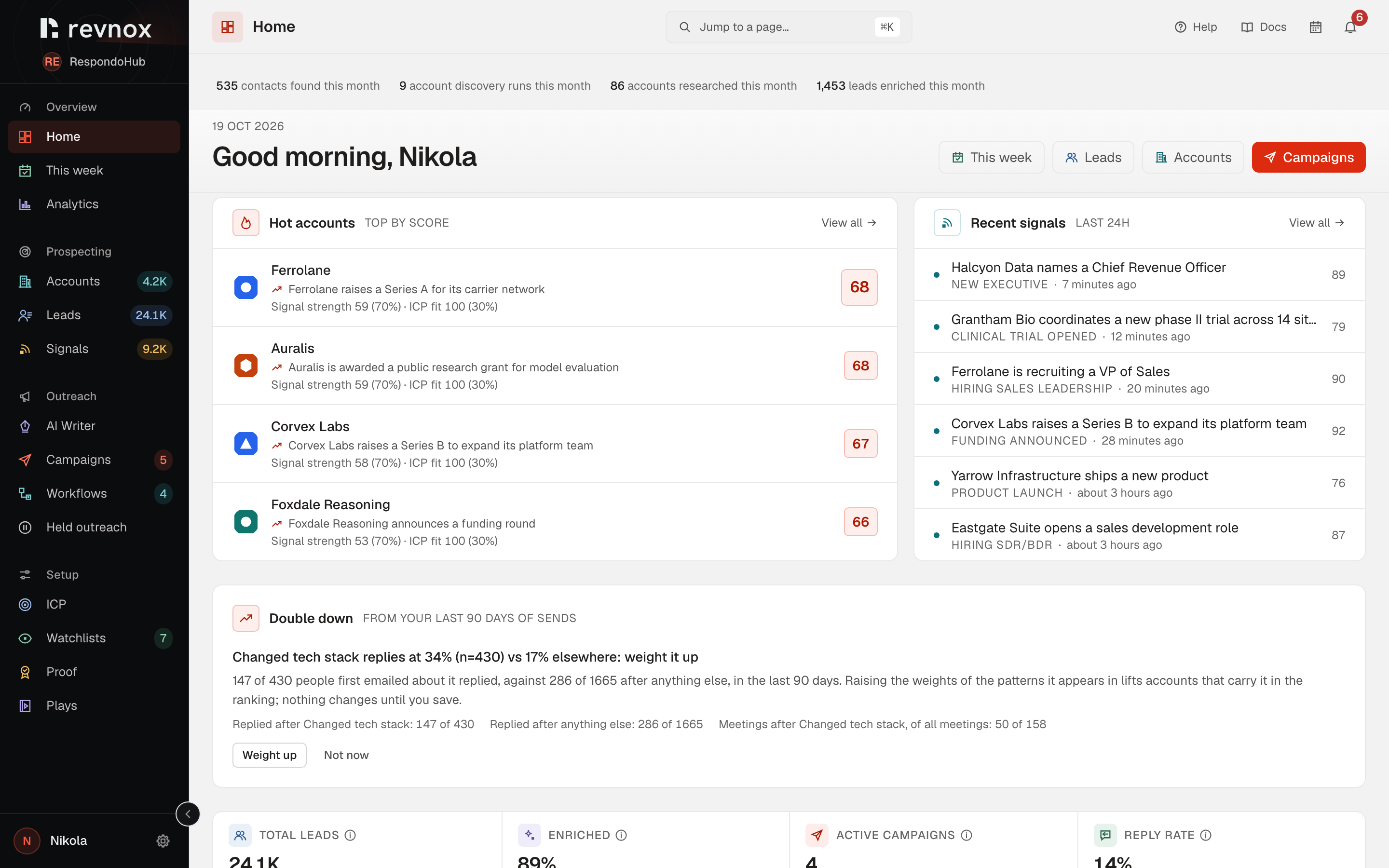Click the Auralis account logo

[245, 365]
